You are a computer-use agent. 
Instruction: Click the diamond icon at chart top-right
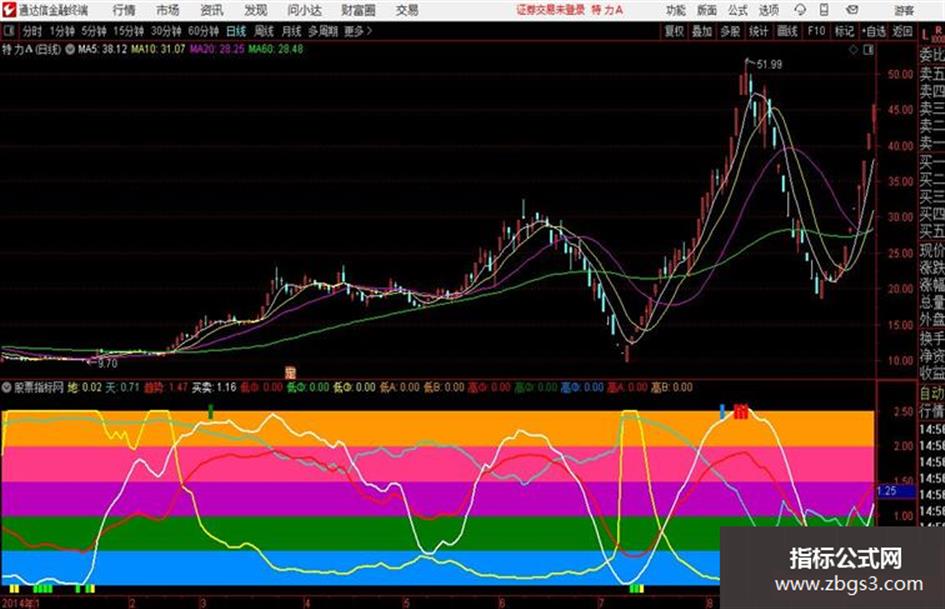pyautogui.click(x=853, y=50)
